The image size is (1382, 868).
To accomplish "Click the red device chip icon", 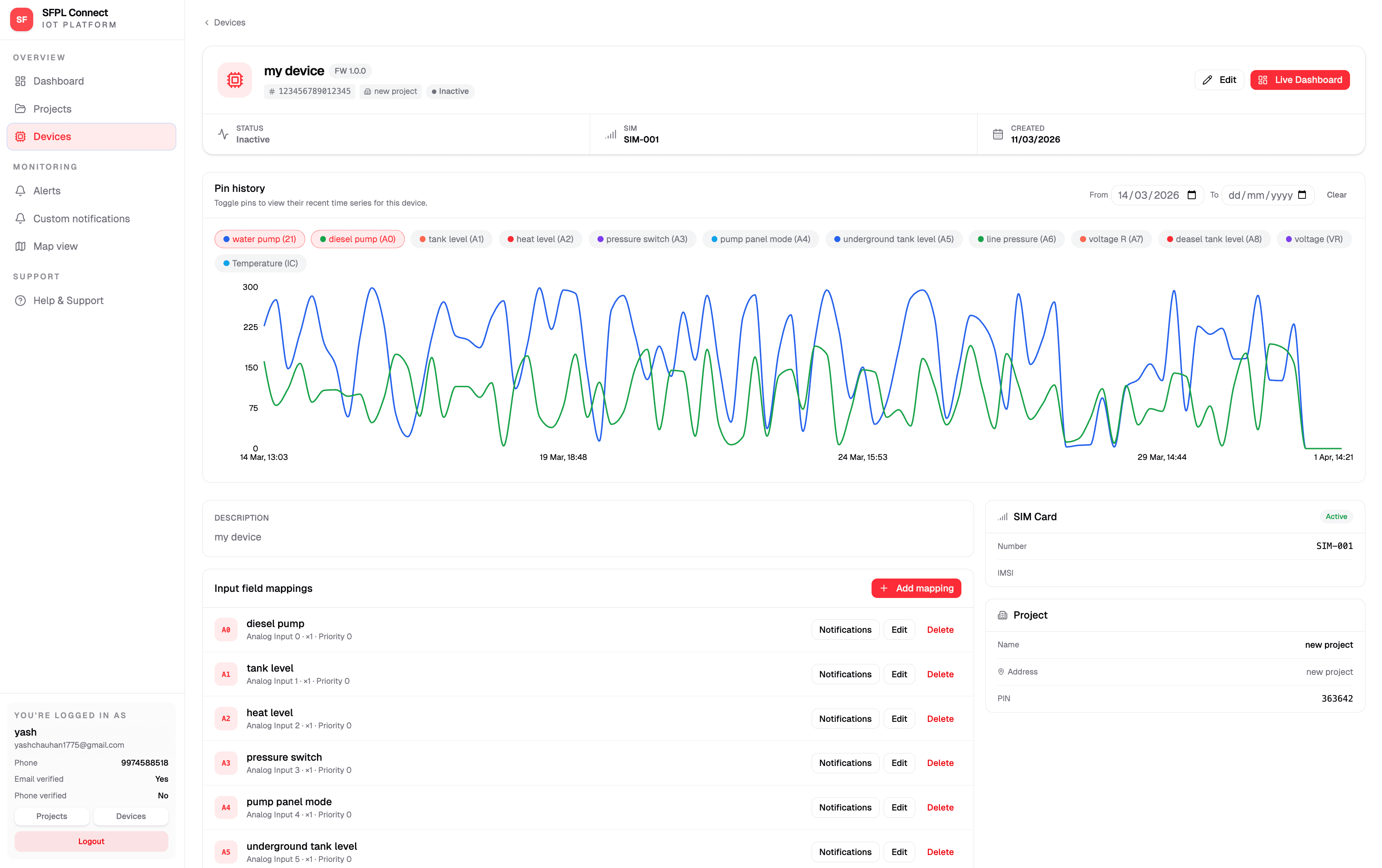I will (234, 80).
